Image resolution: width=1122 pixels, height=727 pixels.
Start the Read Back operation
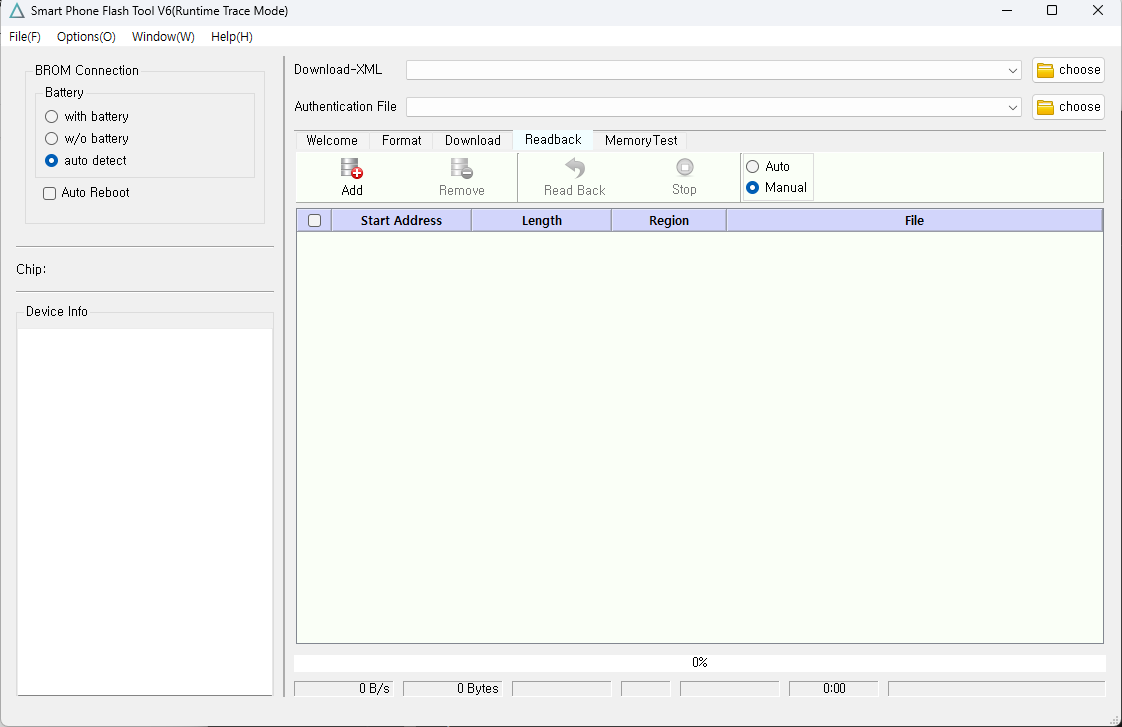coord(575,177)
